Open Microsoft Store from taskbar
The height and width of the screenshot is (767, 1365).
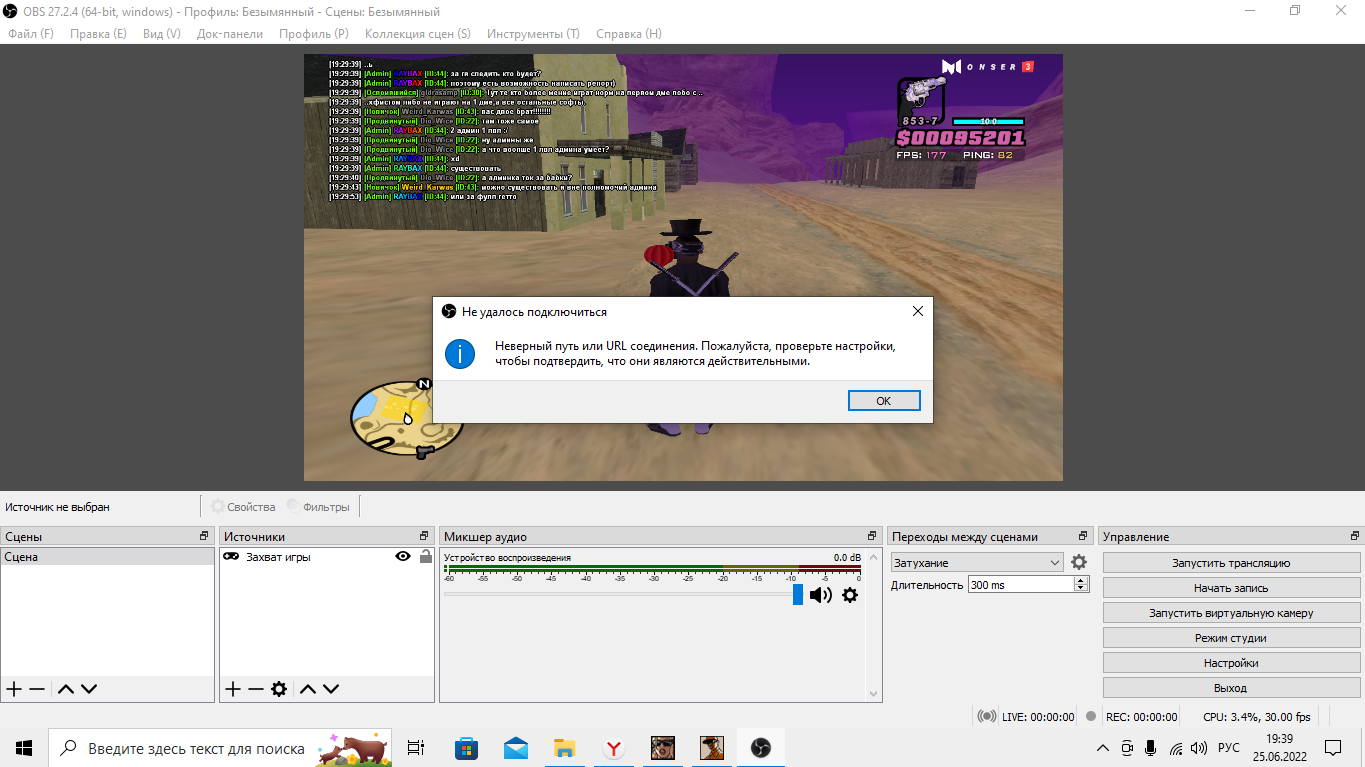point(466,747)
